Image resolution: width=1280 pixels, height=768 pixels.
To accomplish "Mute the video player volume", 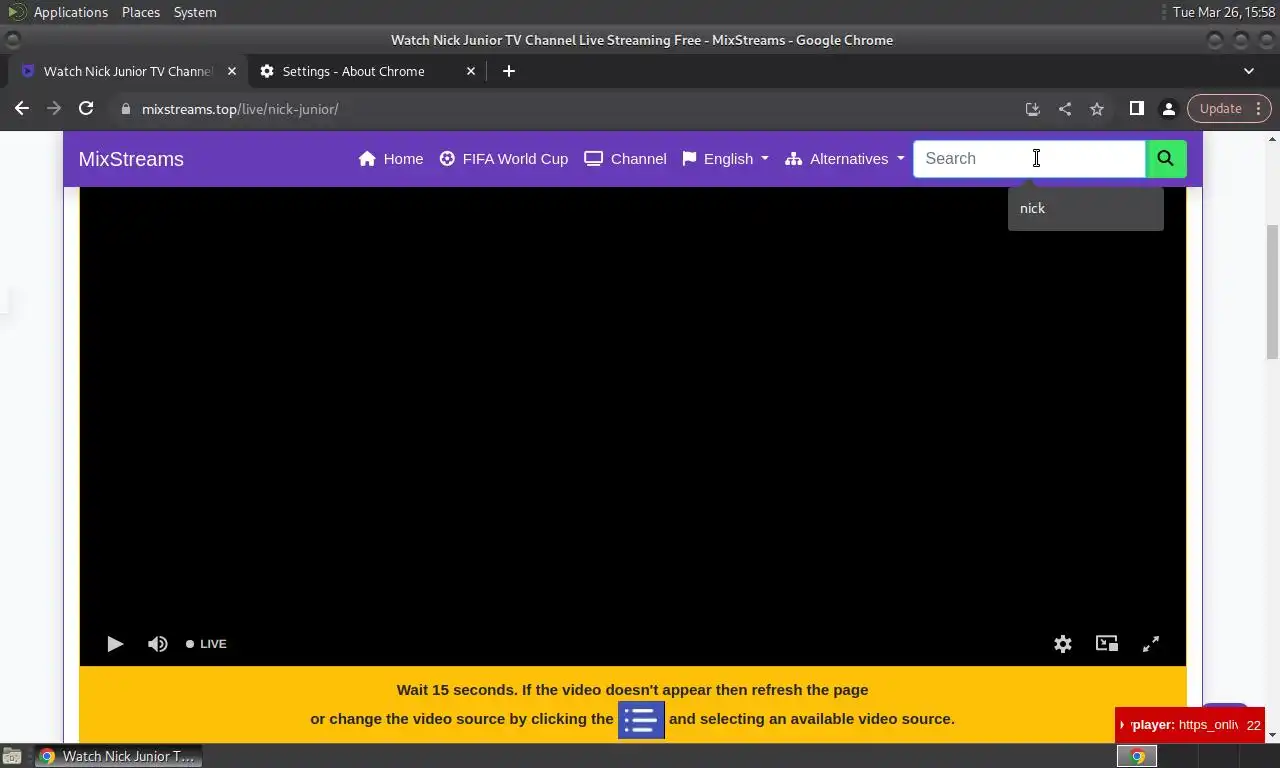I will click(x=158, y=644).
